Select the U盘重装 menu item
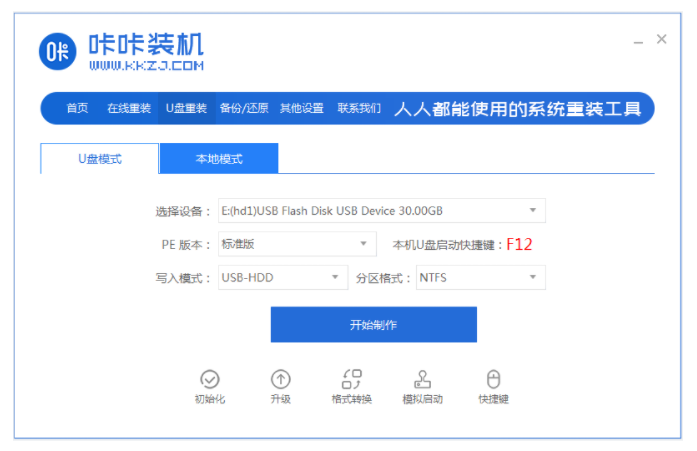The height and width of the screenshot is (451, 697). pyautogui.click(x=186, y=108)
